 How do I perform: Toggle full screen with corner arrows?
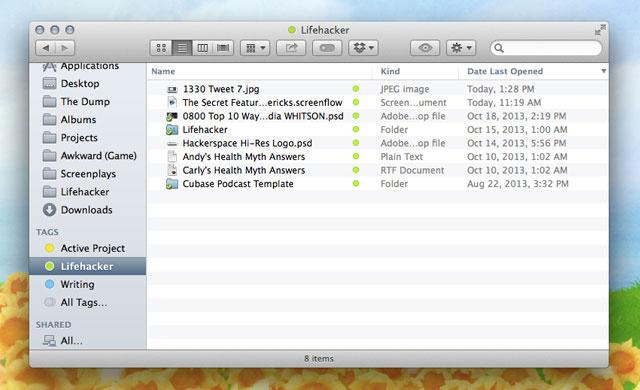tap(600, 30)
